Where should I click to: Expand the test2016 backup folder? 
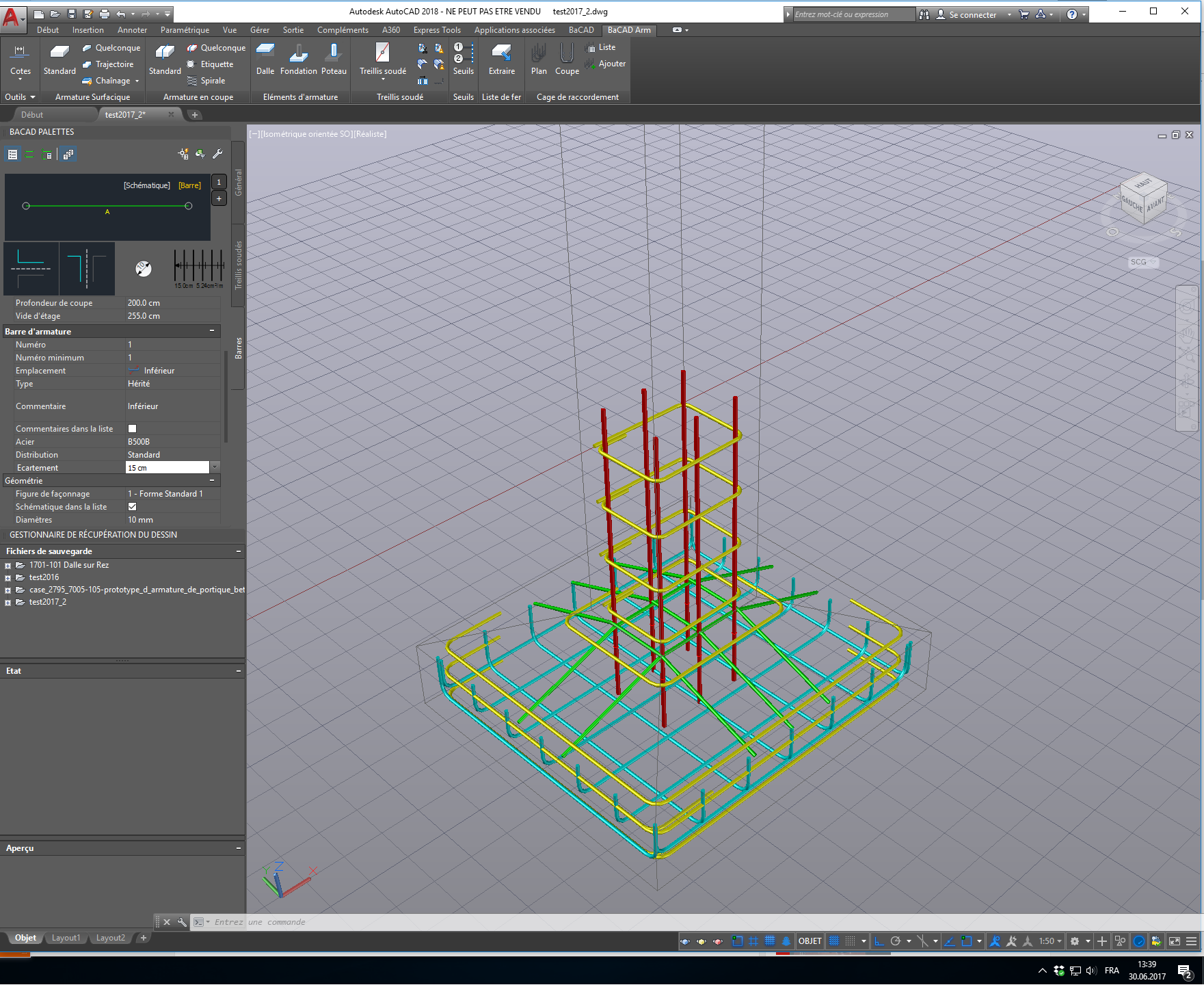point(8,578)
